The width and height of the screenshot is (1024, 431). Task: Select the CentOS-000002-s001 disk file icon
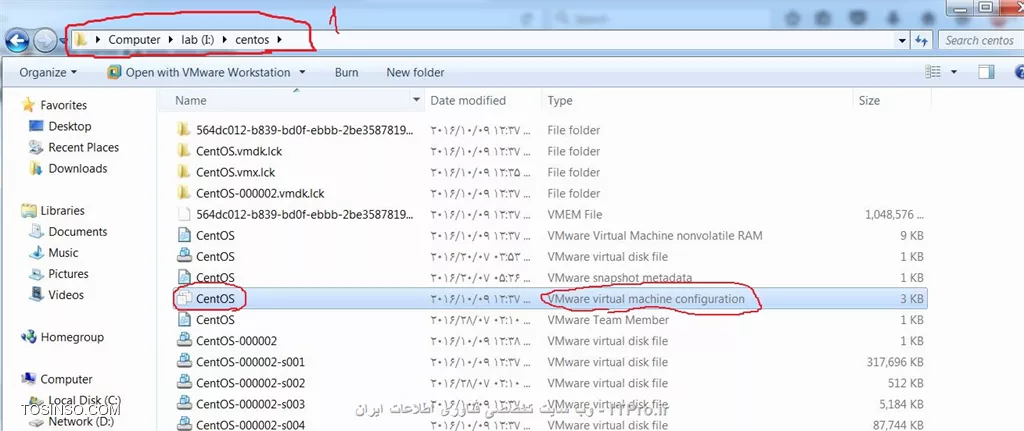[184, 362]
